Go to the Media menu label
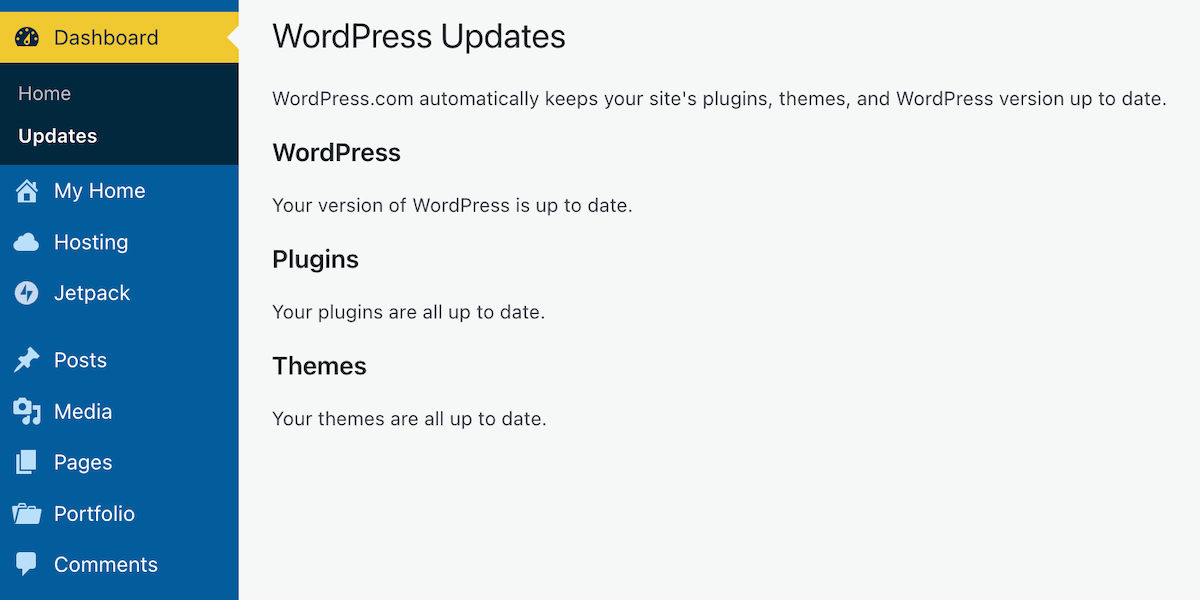 [x=83, y=411]
